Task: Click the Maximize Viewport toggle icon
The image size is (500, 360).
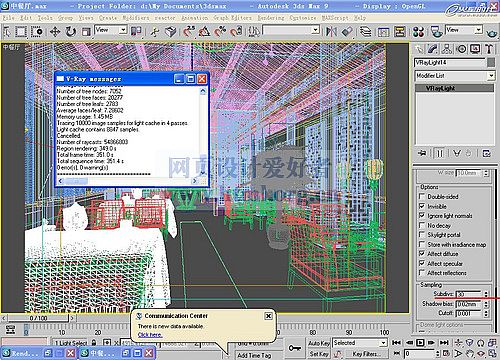Action: (492, 353)
